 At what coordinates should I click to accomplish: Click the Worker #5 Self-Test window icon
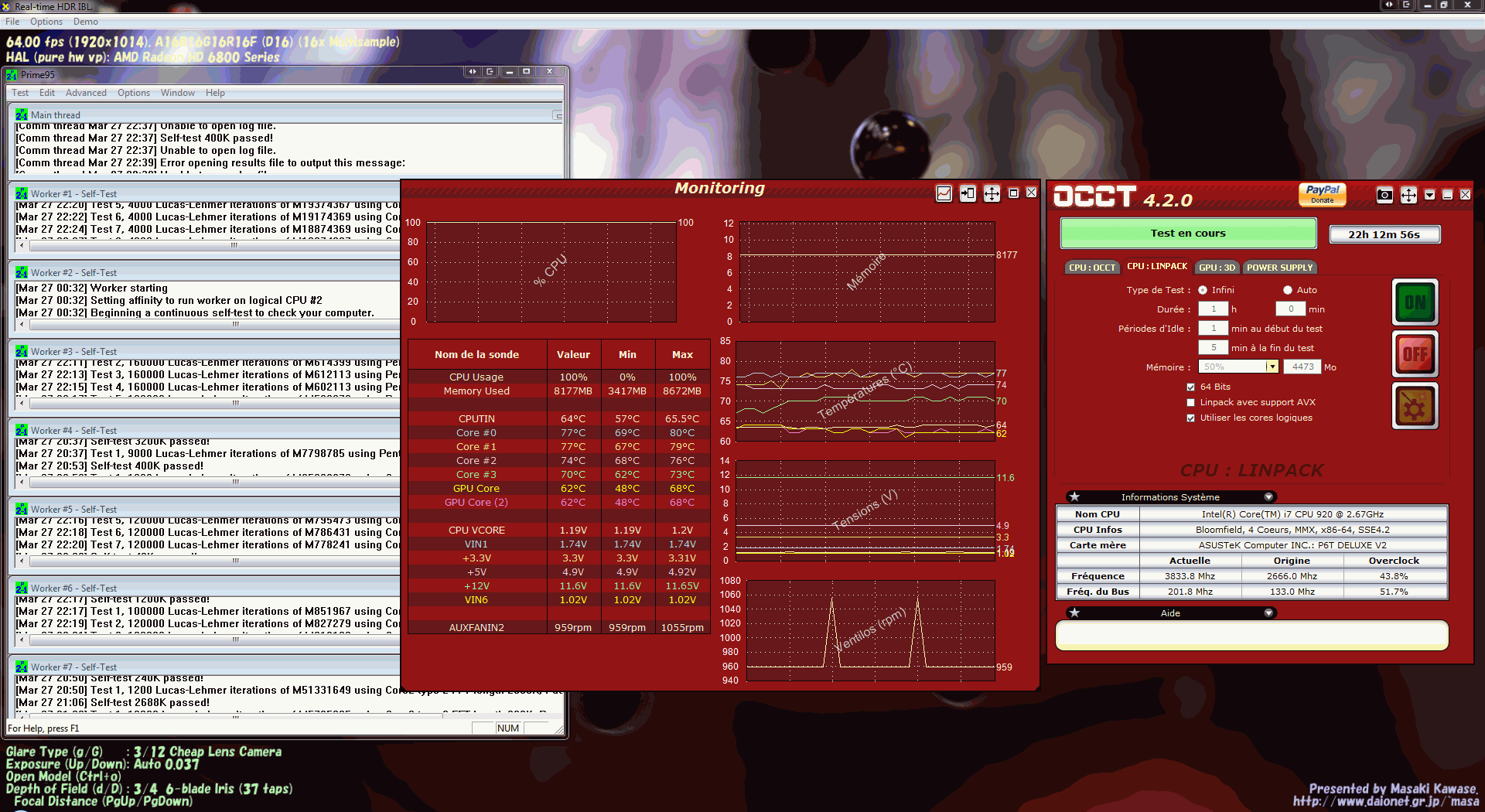point(21,509)
